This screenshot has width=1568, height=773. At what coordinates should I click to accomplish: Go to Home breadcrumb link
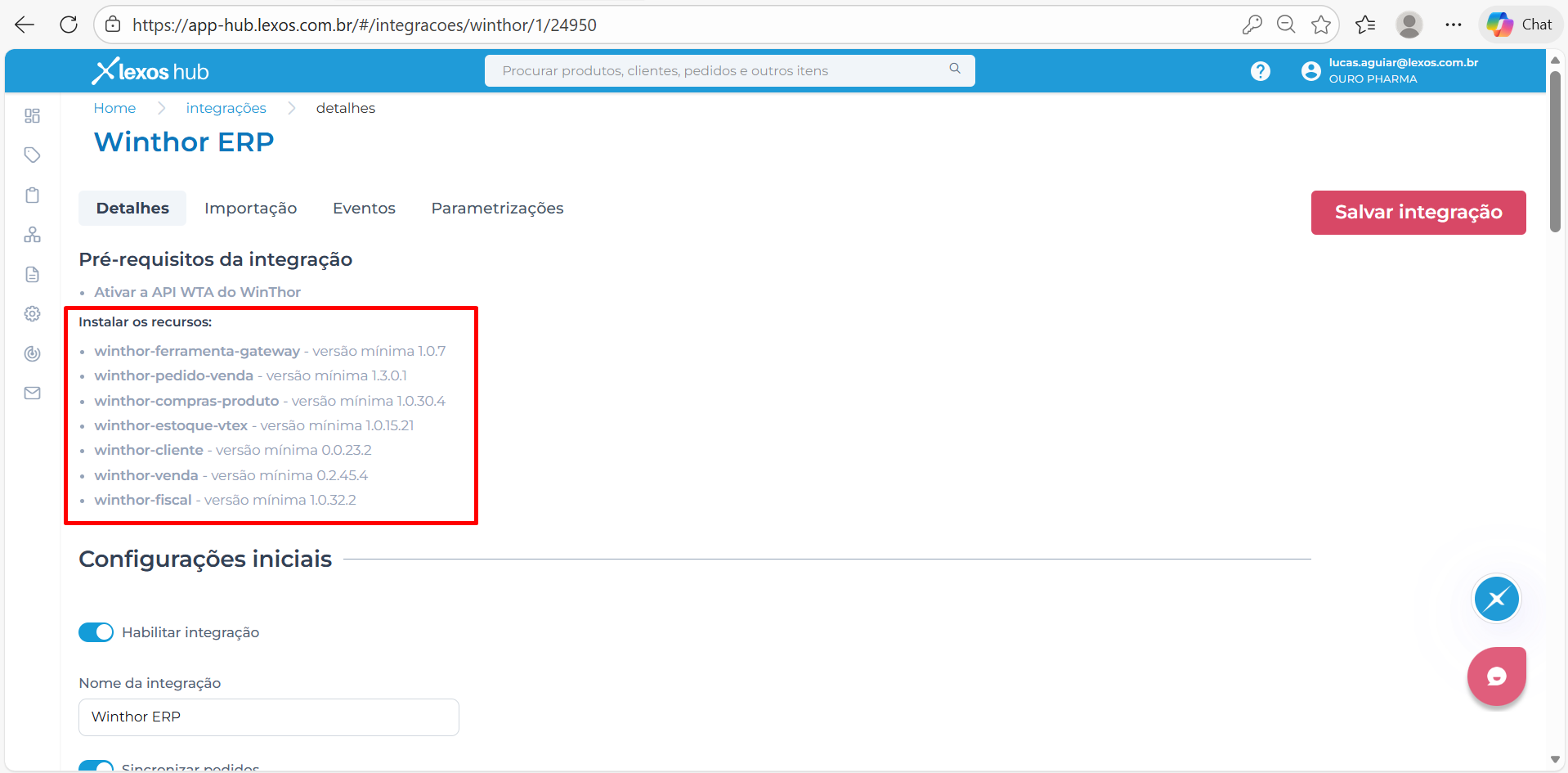[x=114, y=108]
